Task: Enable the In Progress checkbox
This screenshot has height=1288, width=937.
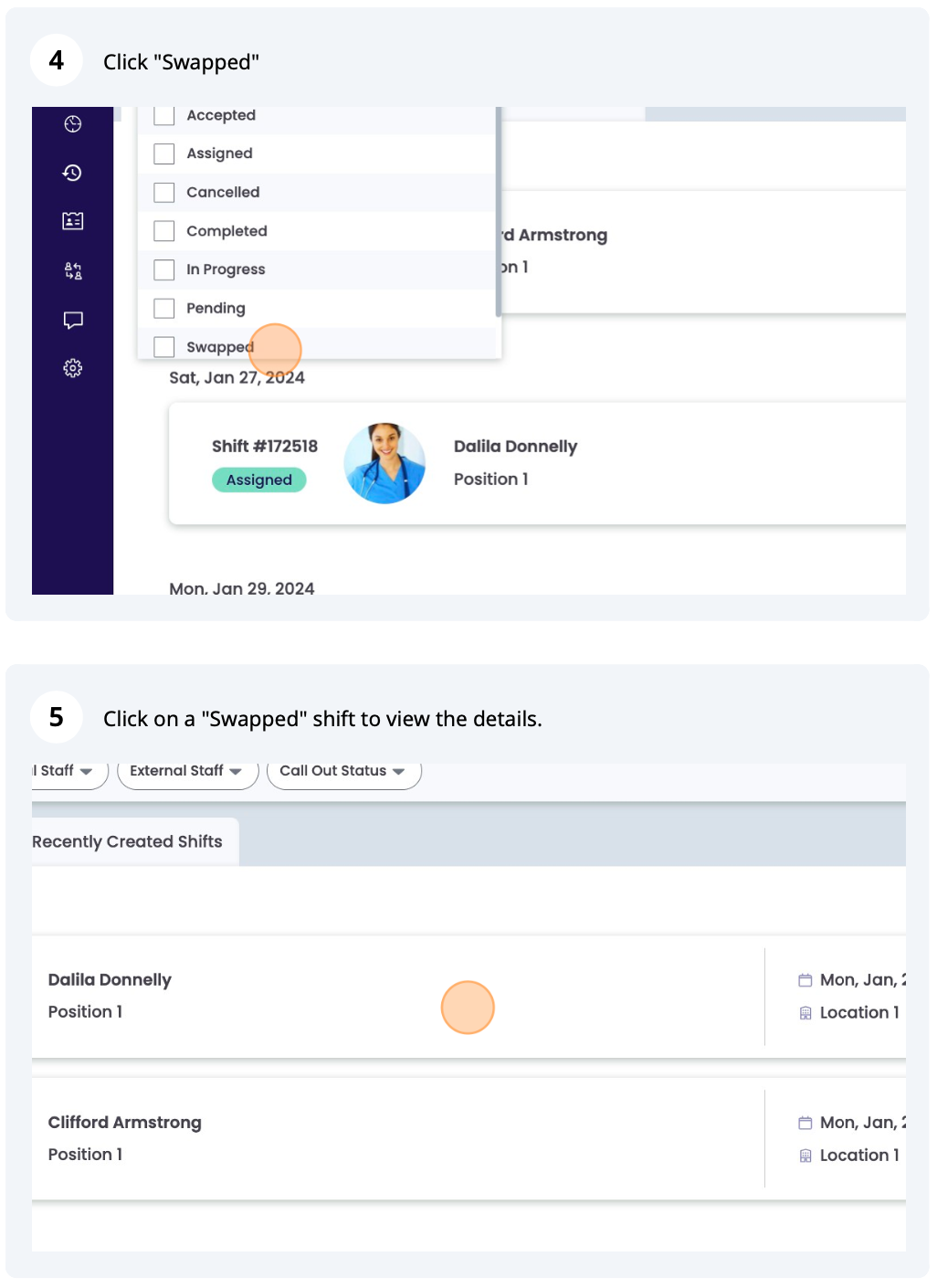Action: coord(164,269)
